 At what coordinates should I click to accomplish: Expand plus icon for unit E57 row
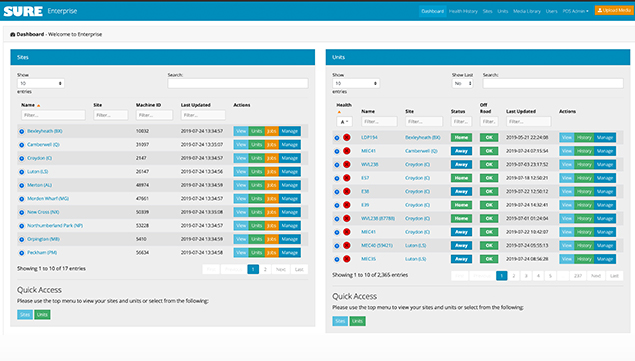(337, 178)
